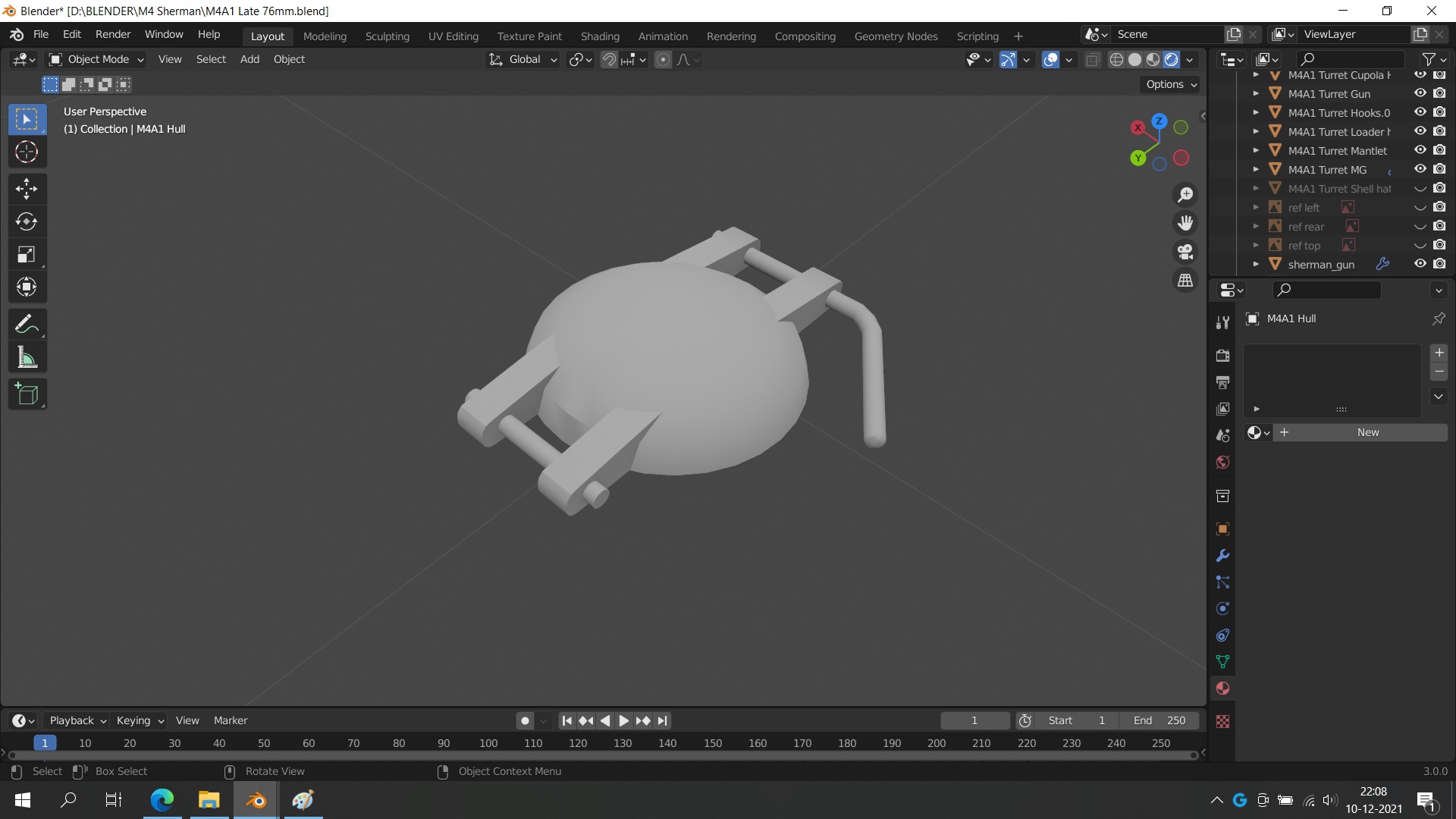Viewport: 1456px width, 819px height.
Task: Toggle camera view in viewport
Action: point(1185,252)
